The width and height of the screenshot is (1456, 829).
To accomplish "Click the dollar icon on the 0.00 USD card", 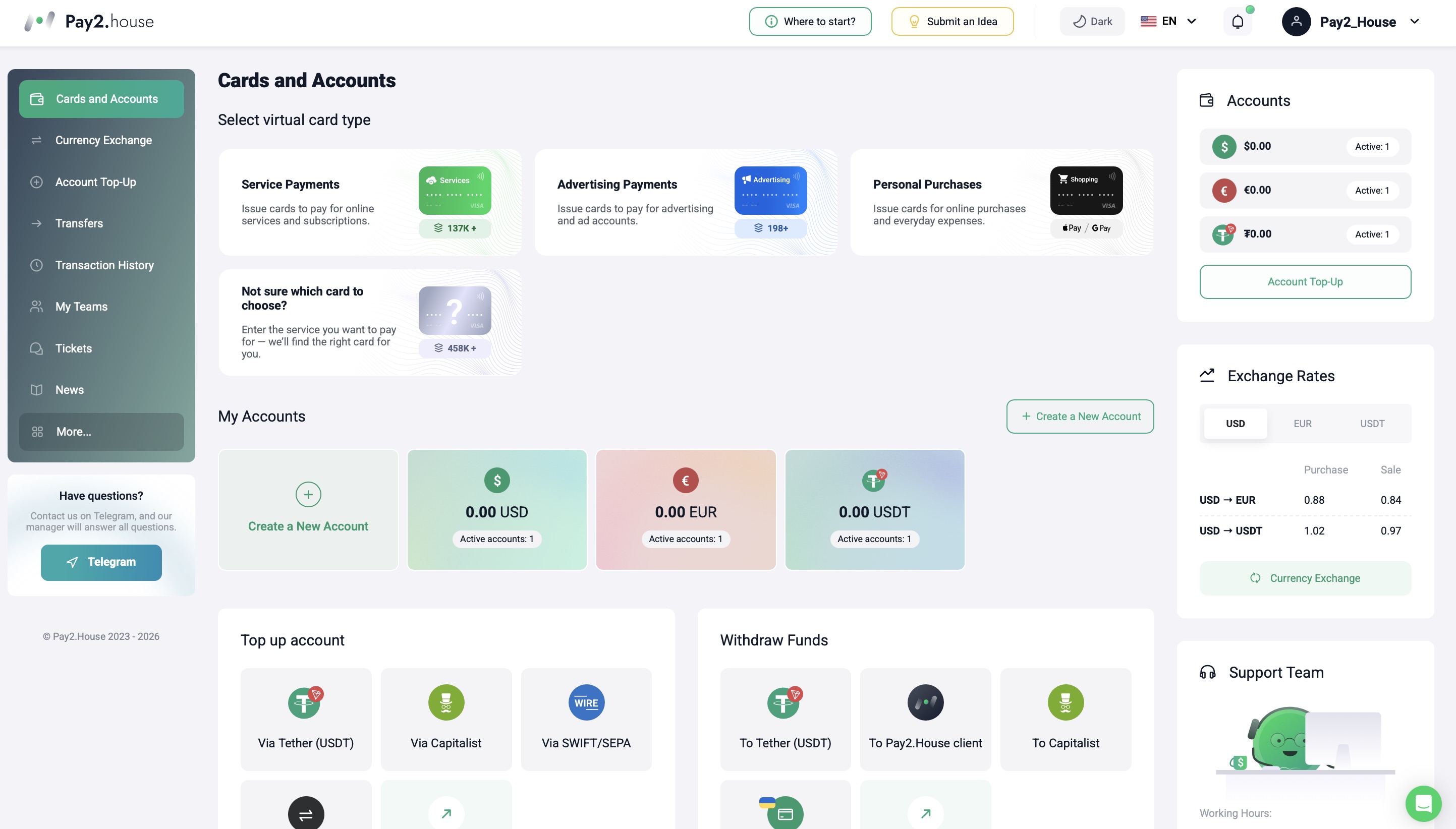I will click(497, 481).
